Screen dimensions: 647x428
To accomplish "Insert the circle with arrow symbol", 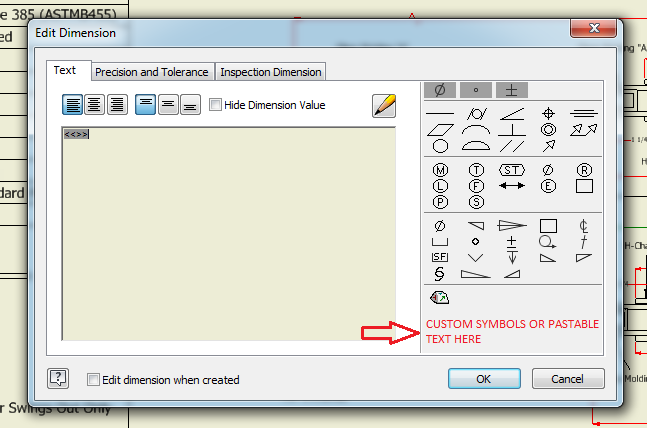I will click(547, 242).
